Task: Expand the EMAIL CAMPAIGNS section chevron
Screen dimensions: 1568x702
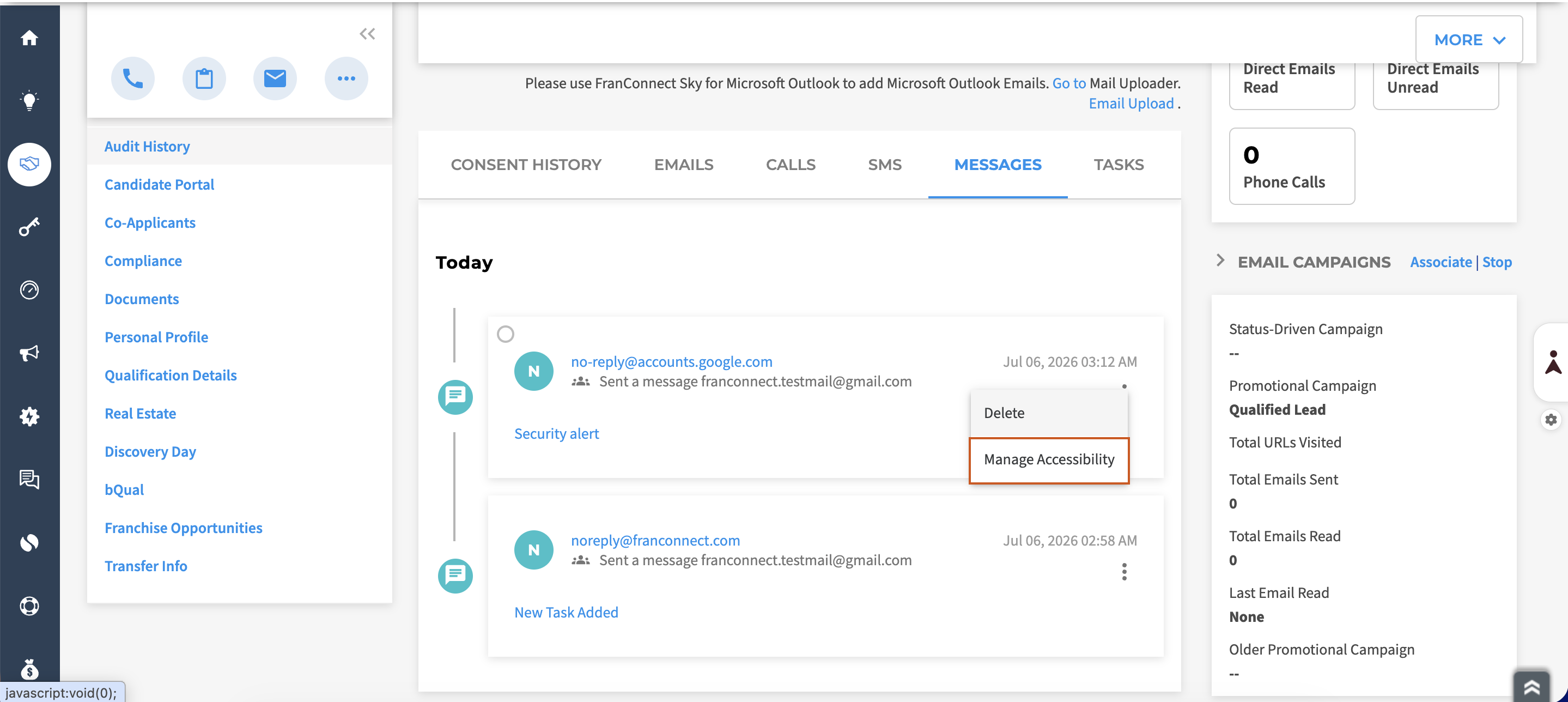Action: [x=1220, y=261]
